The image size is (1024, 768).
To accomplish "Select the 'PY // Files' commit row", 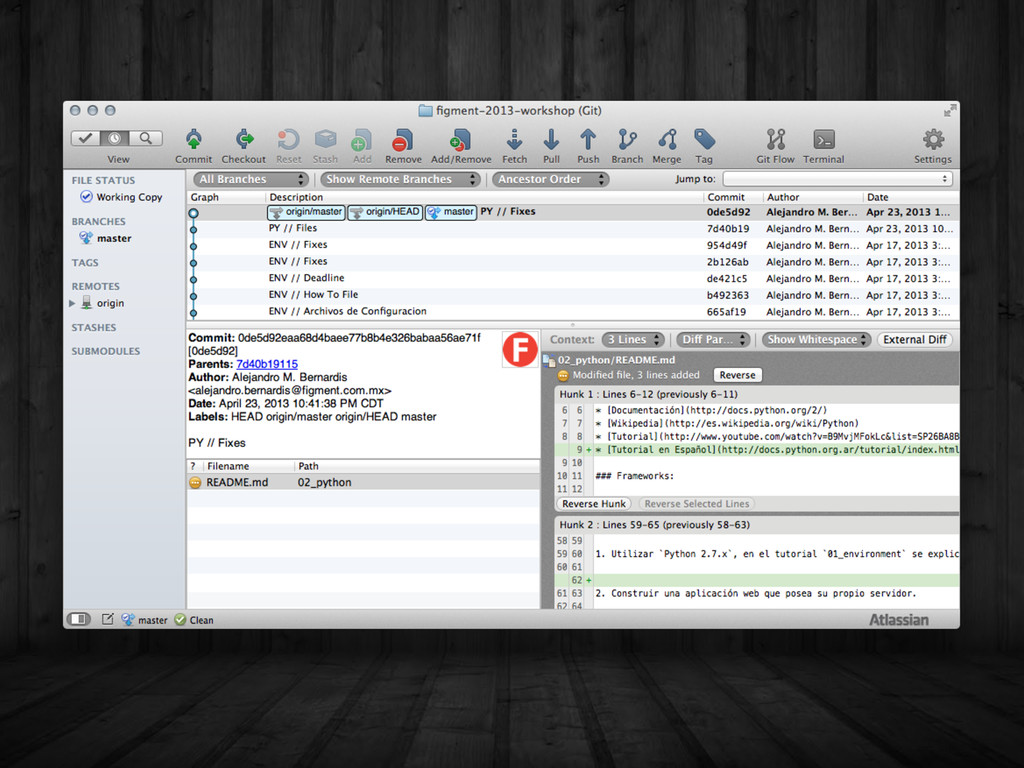I will coord(573,229).
